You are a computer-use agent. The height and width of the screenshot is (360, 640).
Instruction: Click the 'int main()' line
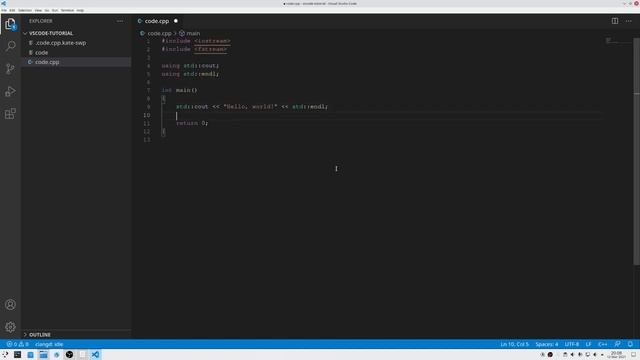(179, 90)
